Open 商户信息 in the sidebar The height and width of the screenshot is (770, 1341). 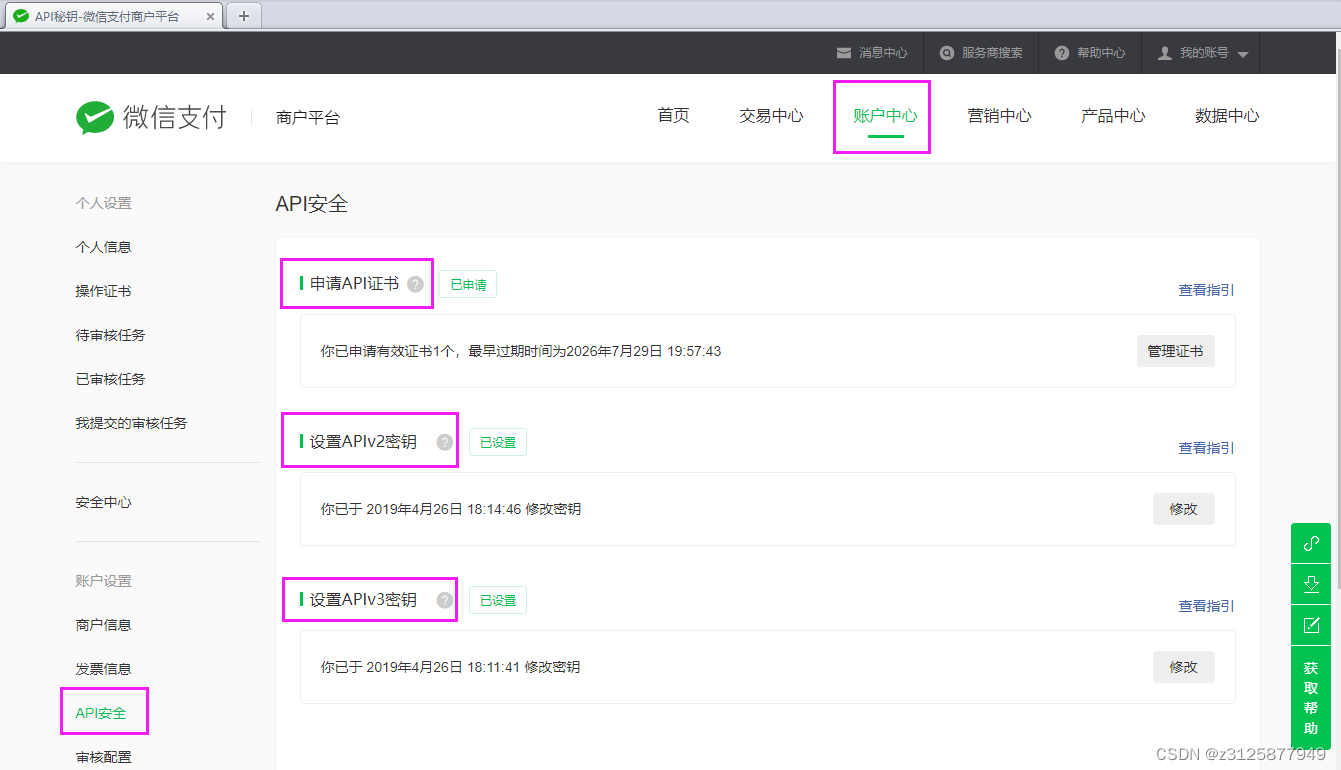pyautogui.click(x=103, y=625)
